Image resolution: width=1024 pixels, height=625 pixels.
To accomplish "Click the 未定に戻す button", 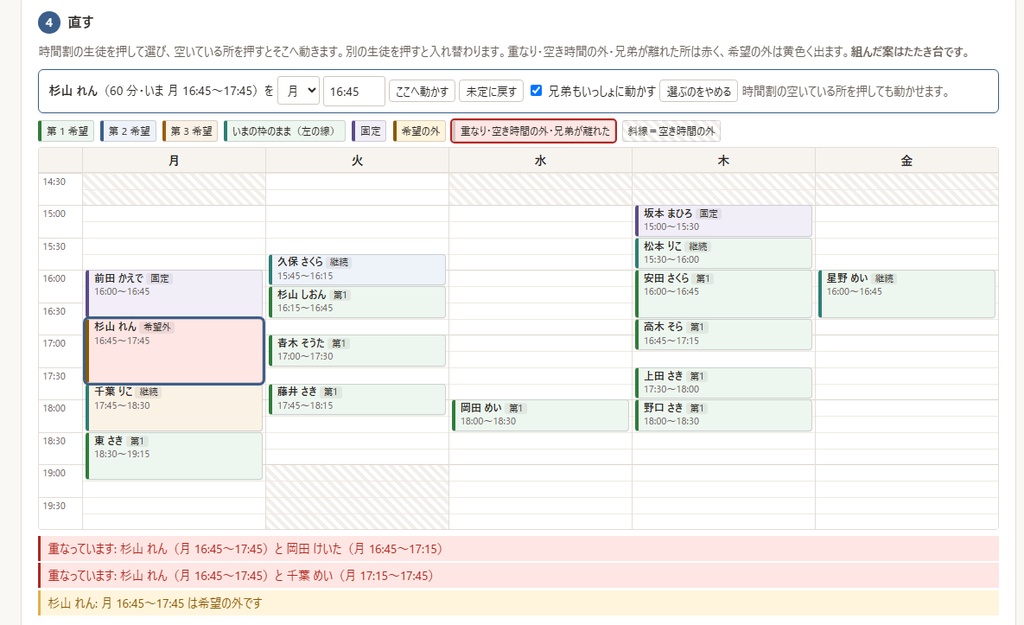I will pyautogui.click(x=492, y=91).
